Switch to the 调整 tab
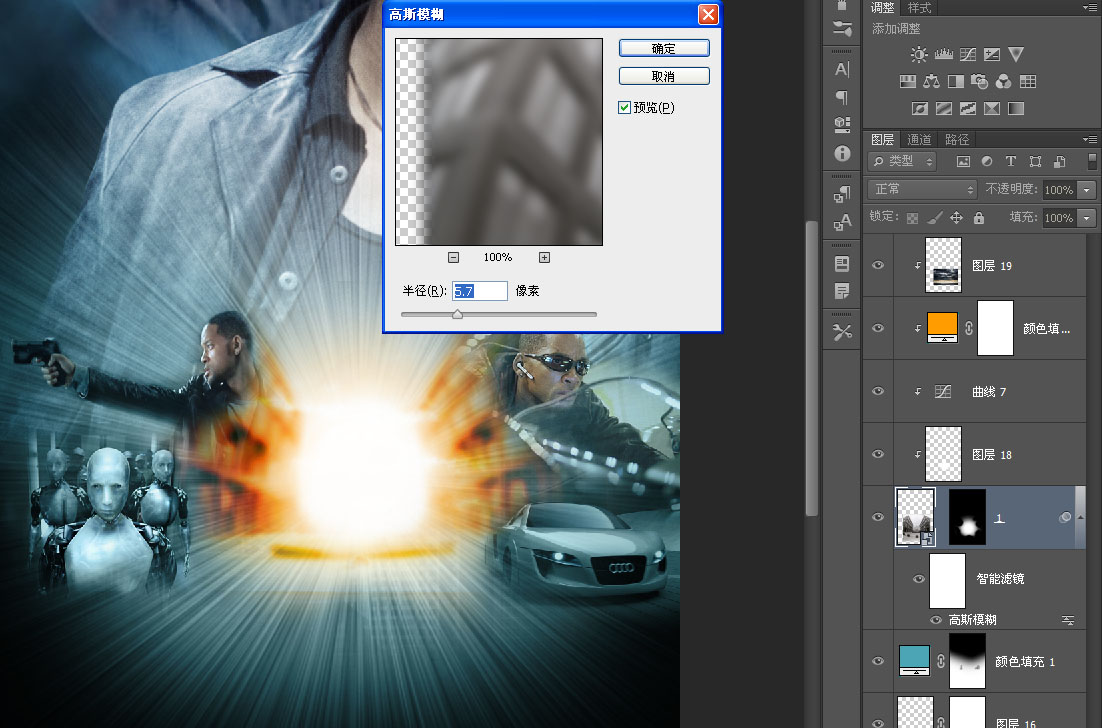 click(x=883, y=8)
